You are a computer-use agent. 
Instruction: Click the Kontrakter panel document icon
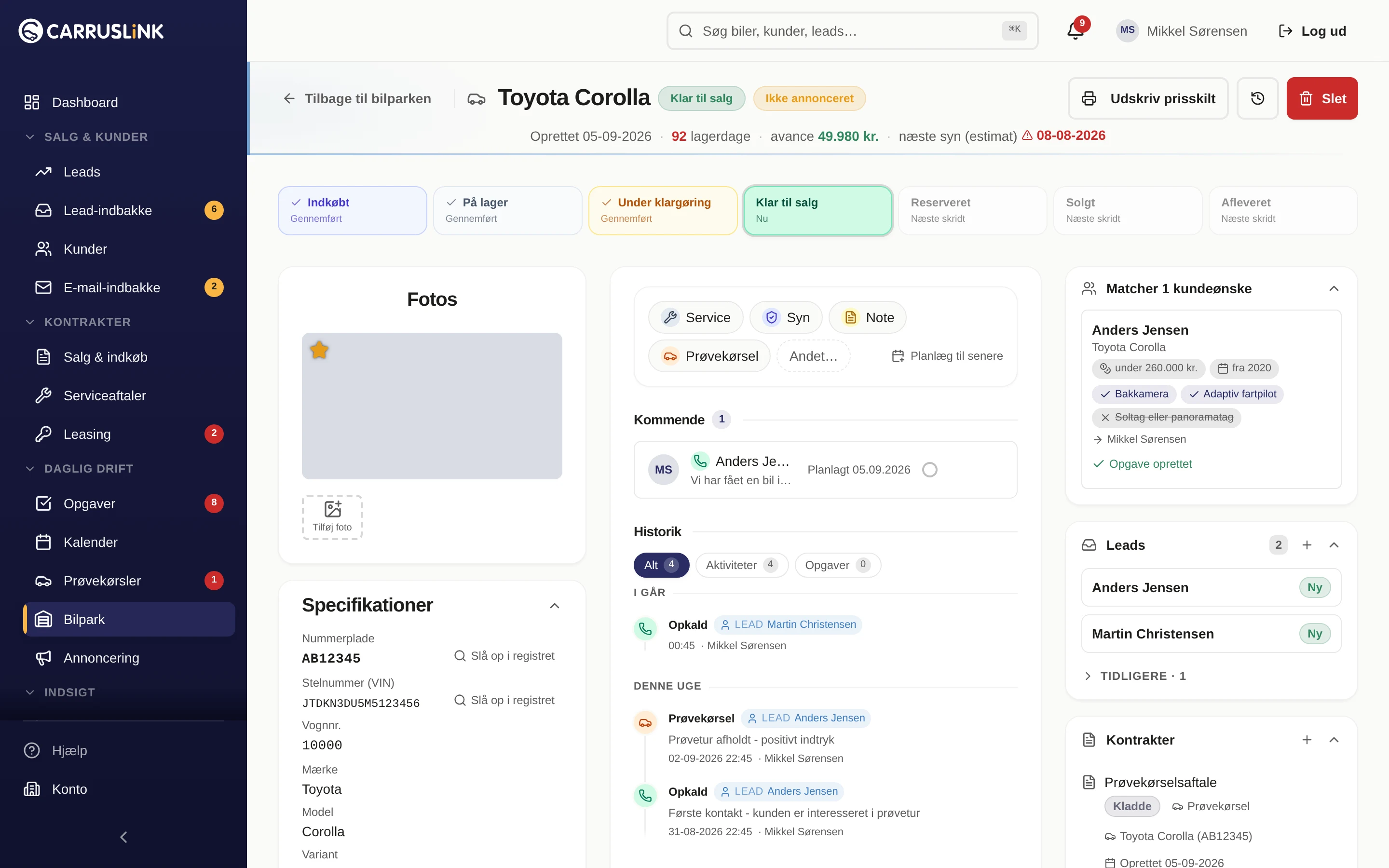click(1089, 740)
